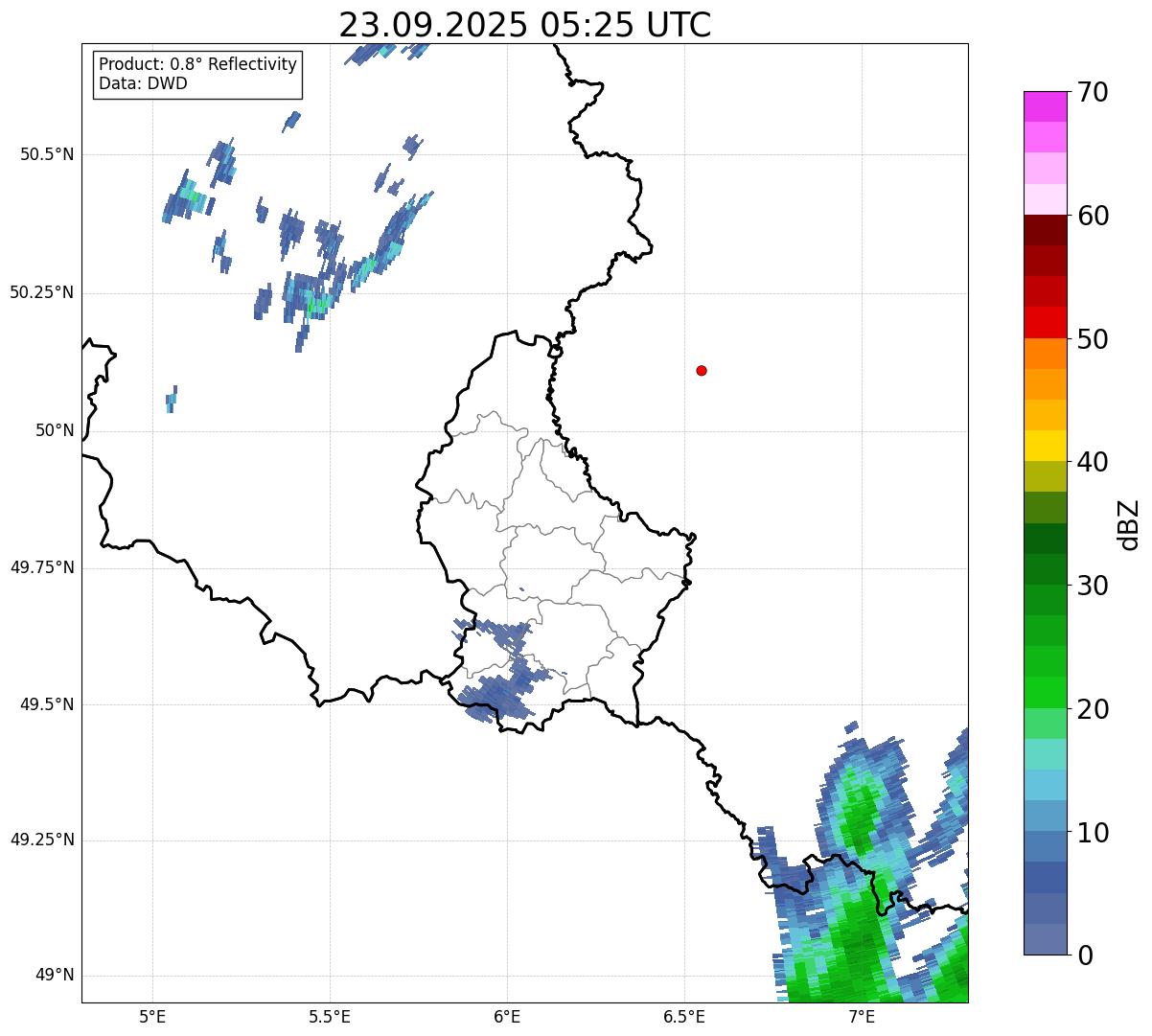Click the colorbar tick label 0
This screenshot has width=1152, height=1036.
(1084, 955)
